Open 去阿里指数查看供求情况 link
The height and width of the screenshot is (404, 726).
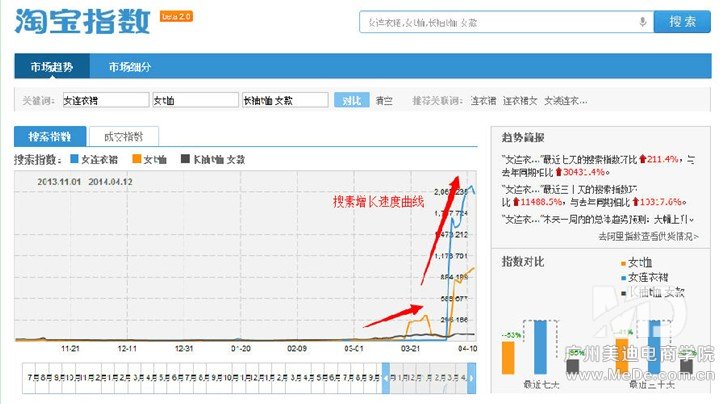click(648, 236)
